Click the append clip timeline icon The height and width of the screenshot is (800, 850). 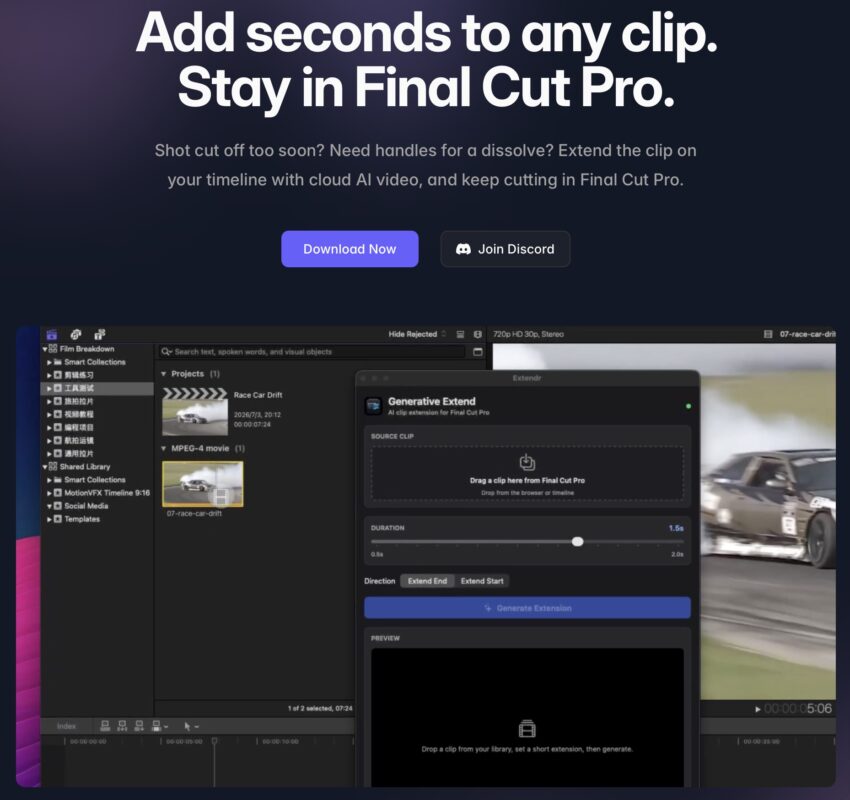(139, 726)
